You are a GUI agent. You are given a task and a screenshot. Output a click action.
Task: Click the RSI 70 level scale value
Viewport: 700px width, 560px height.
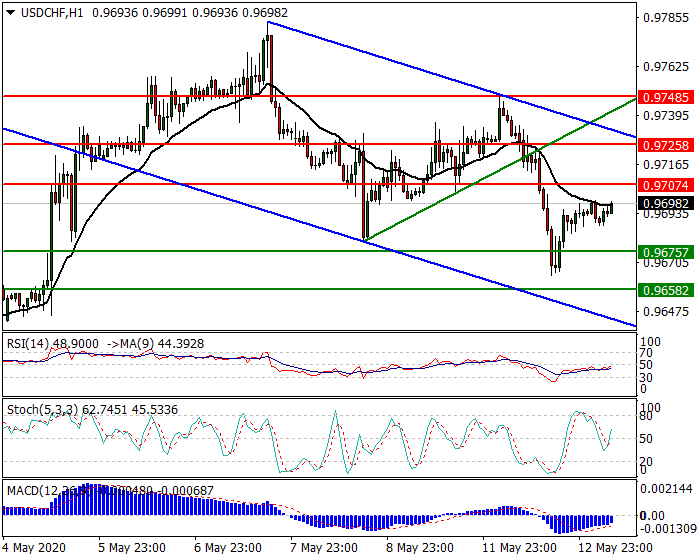pyautogui.click(x=646, y=353)
